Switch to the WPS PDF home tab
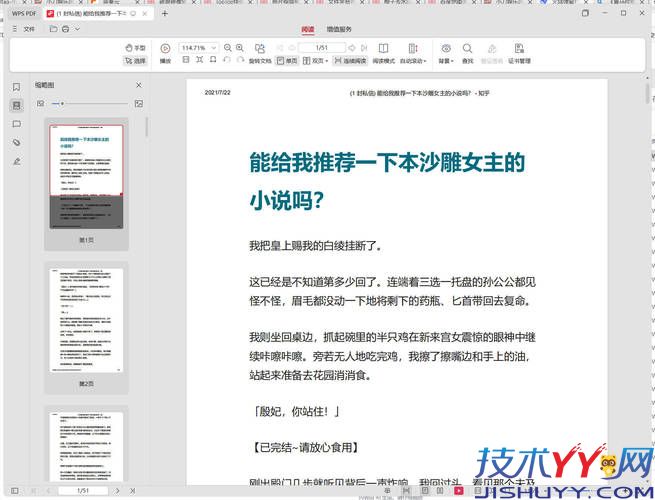 (24, 13)
